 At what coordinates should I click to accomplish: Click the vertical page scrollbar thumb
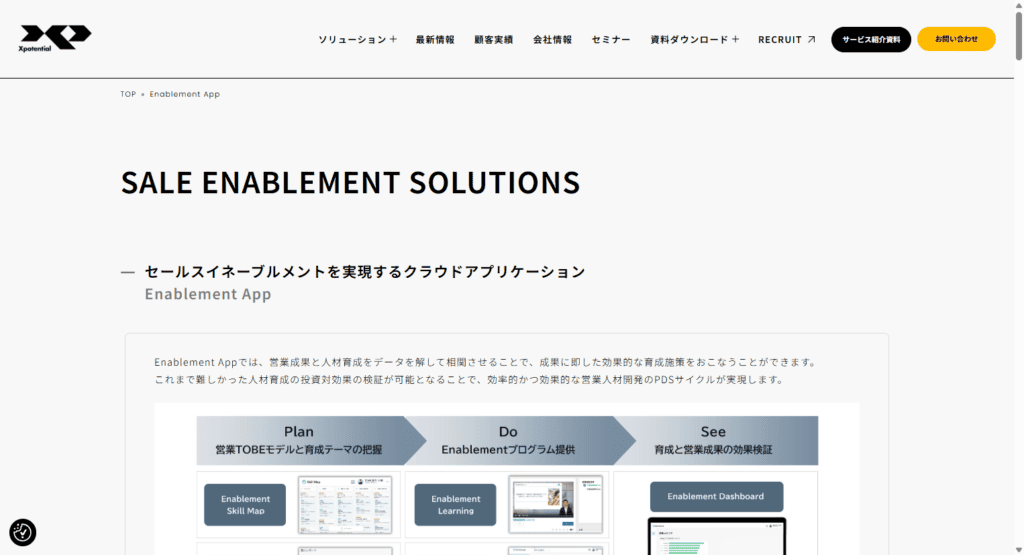click(x=1019, y=36)
